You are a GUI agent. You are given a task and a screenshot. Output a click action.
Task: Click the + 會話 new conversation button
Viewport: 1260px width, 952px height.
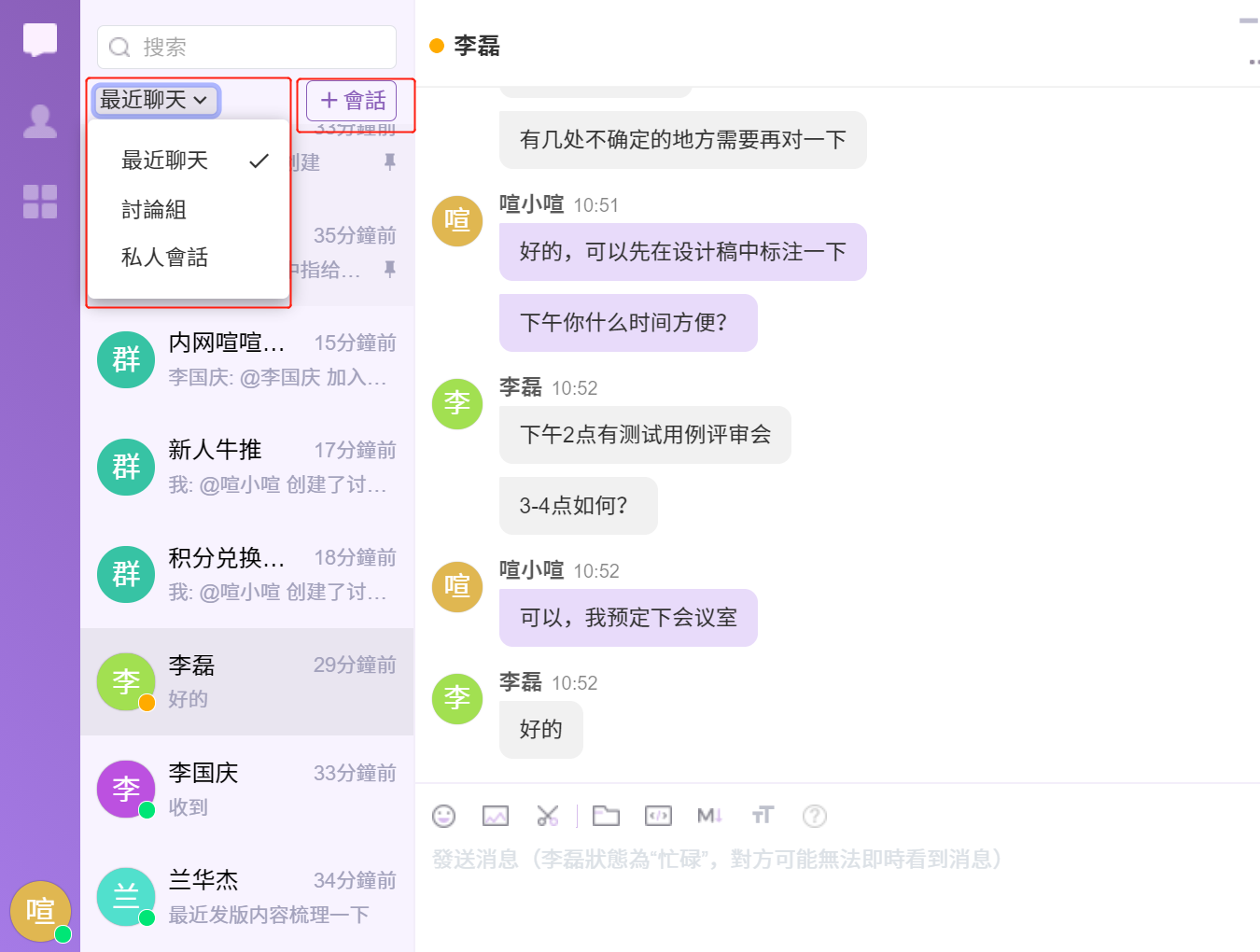pos(352,101)
